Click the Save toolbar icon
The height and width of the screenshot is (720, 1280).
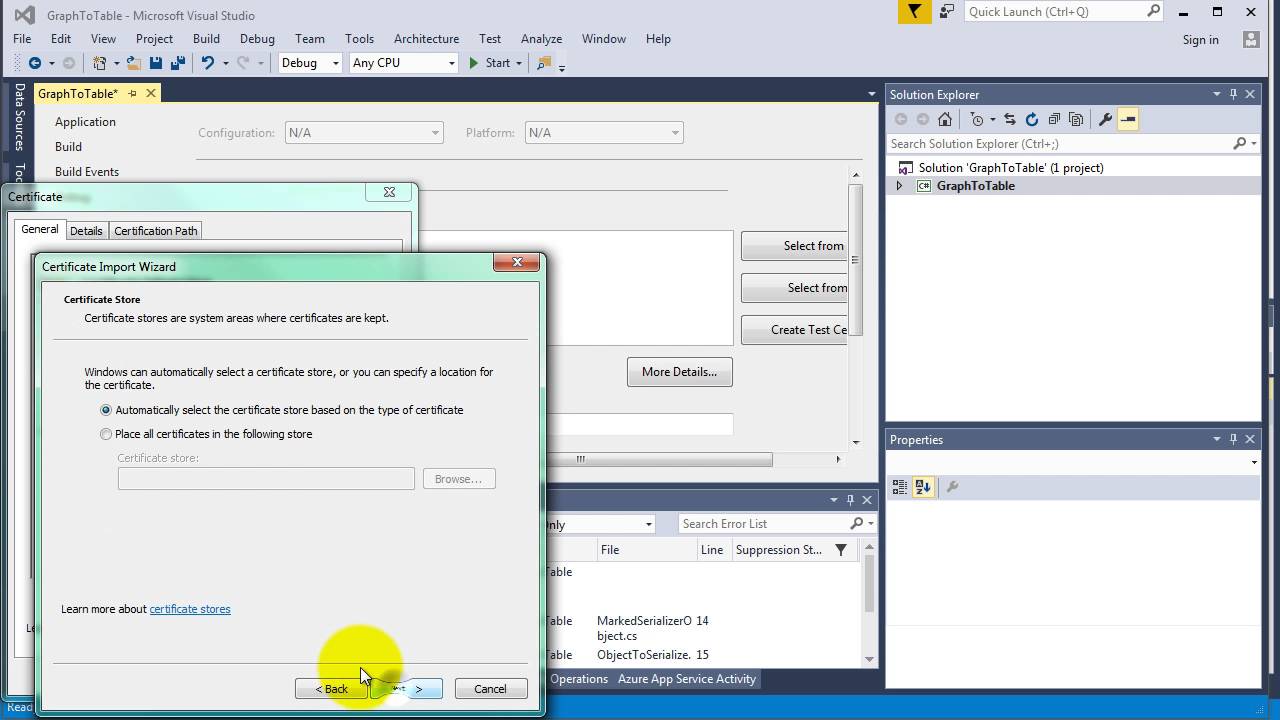[x=156, y=63]
